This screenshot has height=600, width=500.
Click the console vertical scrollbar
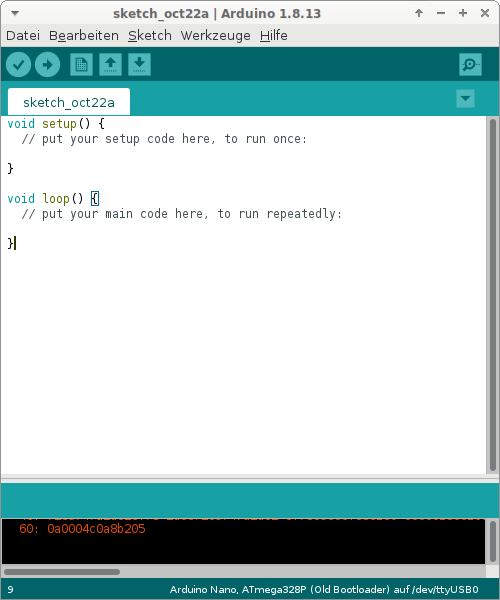pos(493,541)
